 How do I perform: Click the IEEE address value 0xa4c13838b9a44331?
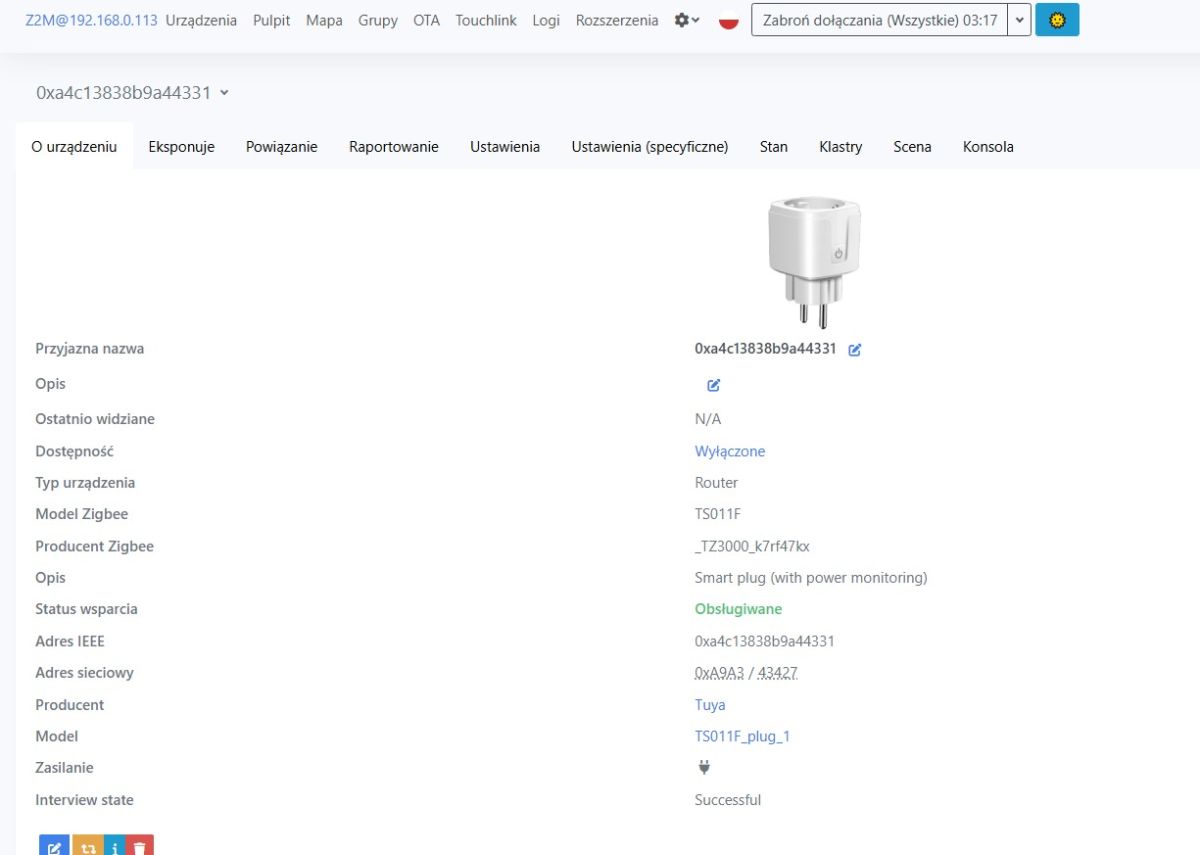point(765,641)
